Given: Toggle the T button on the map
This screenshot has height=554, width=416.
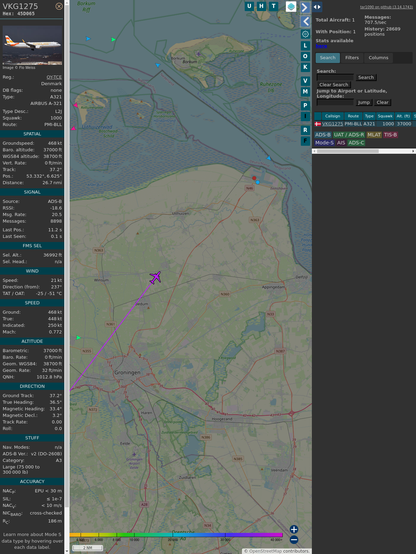Looking at the screenshot, I should pos(273,6).
